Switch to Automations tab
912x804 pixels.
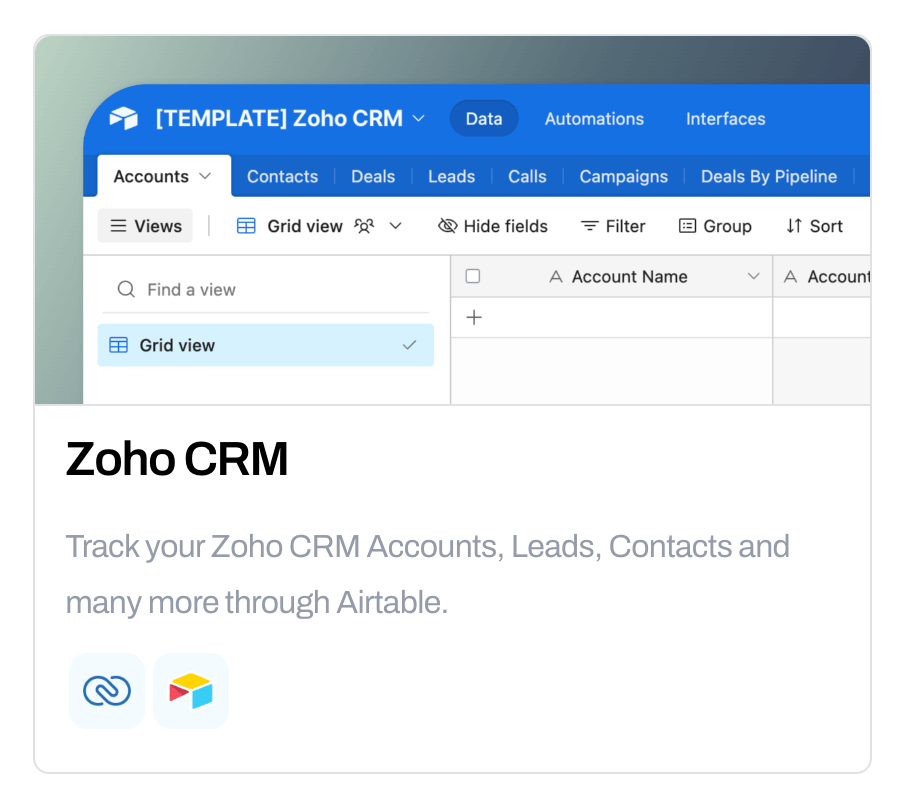click(x=594, y=119)
